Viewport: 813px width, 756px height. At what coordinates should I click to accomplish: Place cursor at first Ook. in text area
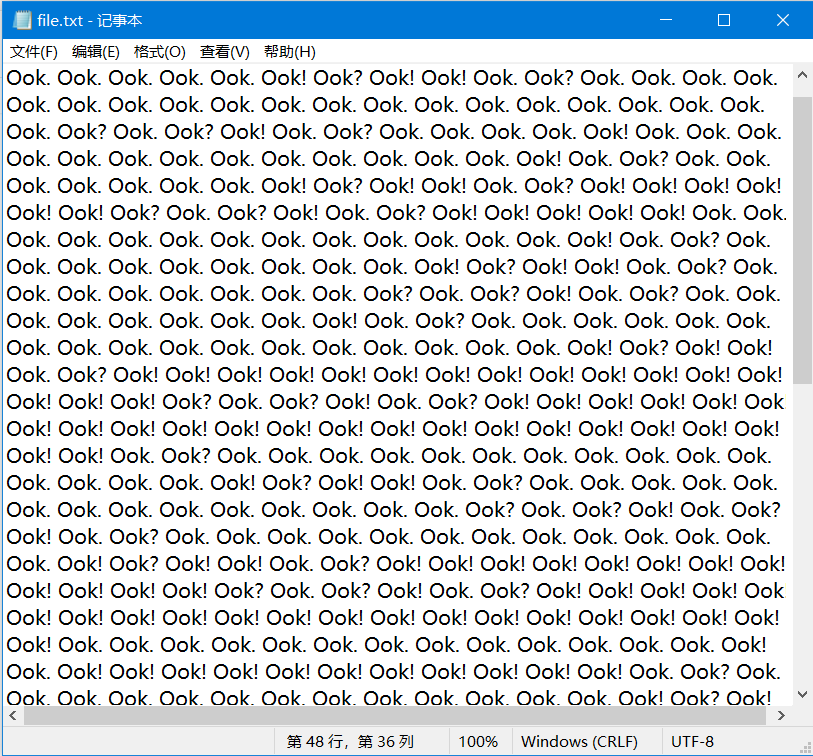29,78
